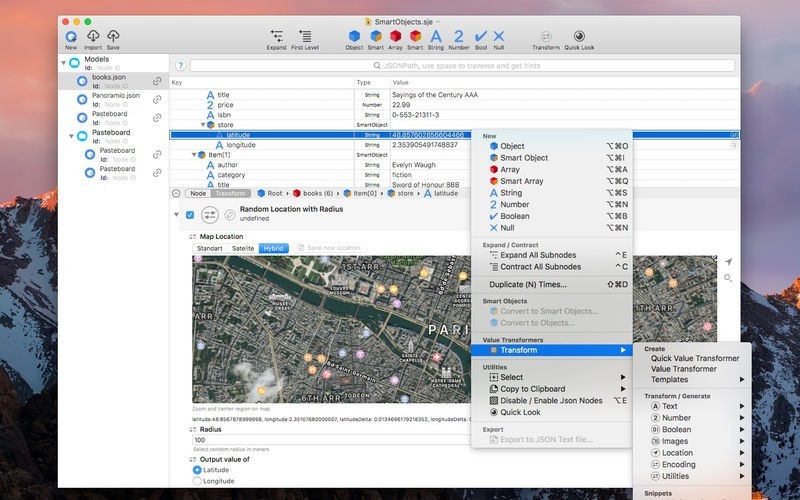This screenshot has width=800, height=500.
Task: Toggle the Random Location transformer checkbox
Action: point(190,215)
